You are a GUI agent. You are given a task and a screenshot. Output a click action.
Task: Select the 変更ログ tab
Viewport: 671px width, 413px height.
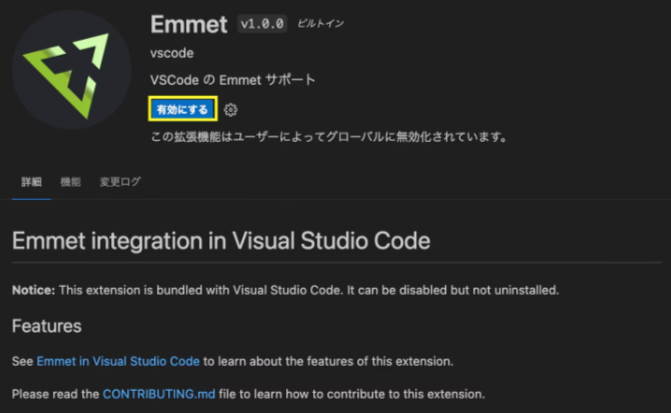120,182
